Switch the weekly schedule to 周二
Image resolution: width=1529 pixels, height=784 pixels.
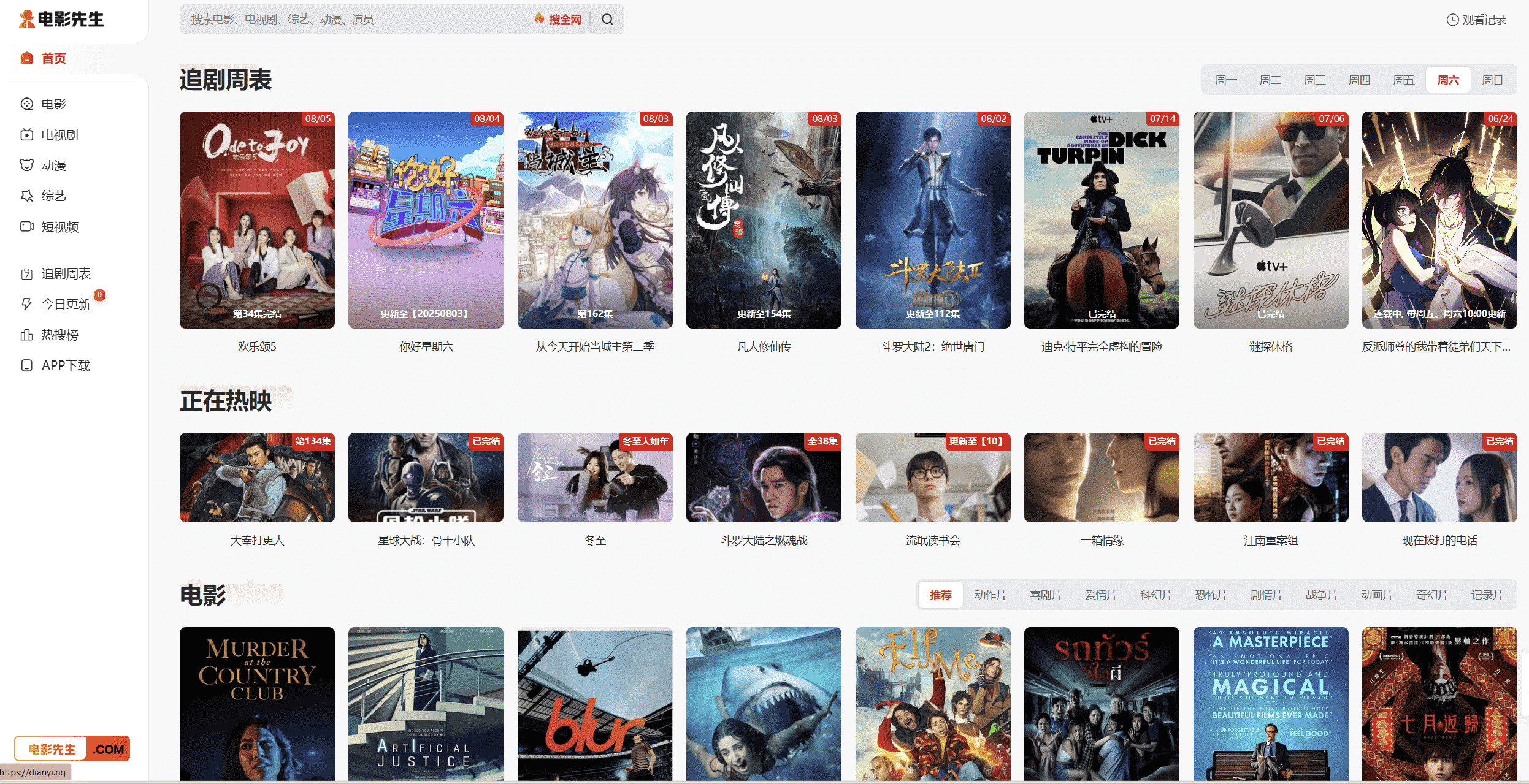1270,80
